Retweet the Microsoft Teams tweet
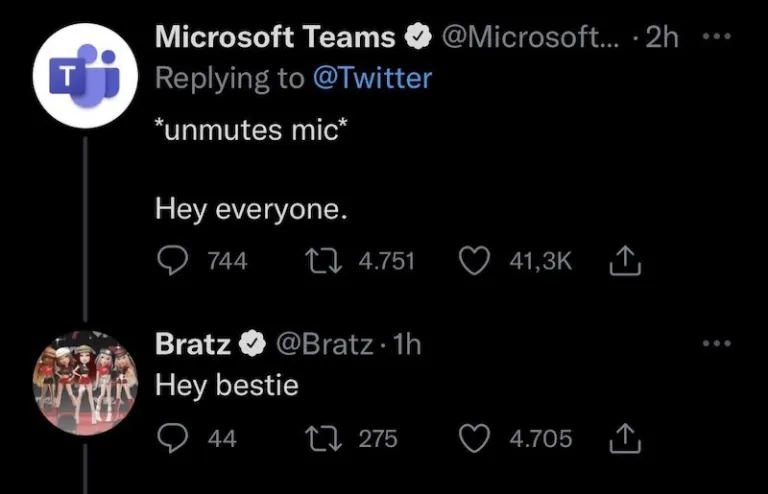768x494 pixels. click(324, 261)
